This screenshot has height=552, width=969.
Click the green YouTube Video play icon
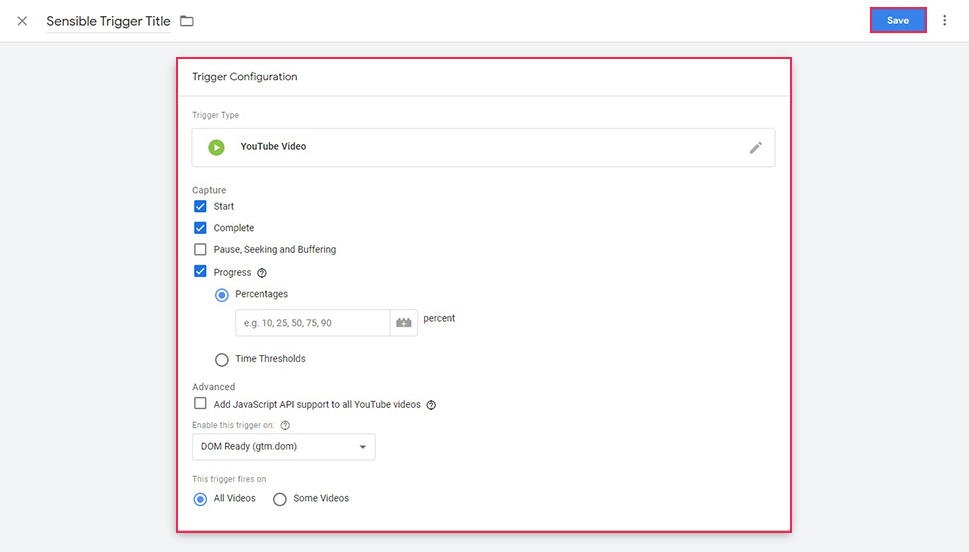pyautogui.click(x=216, y=147)
